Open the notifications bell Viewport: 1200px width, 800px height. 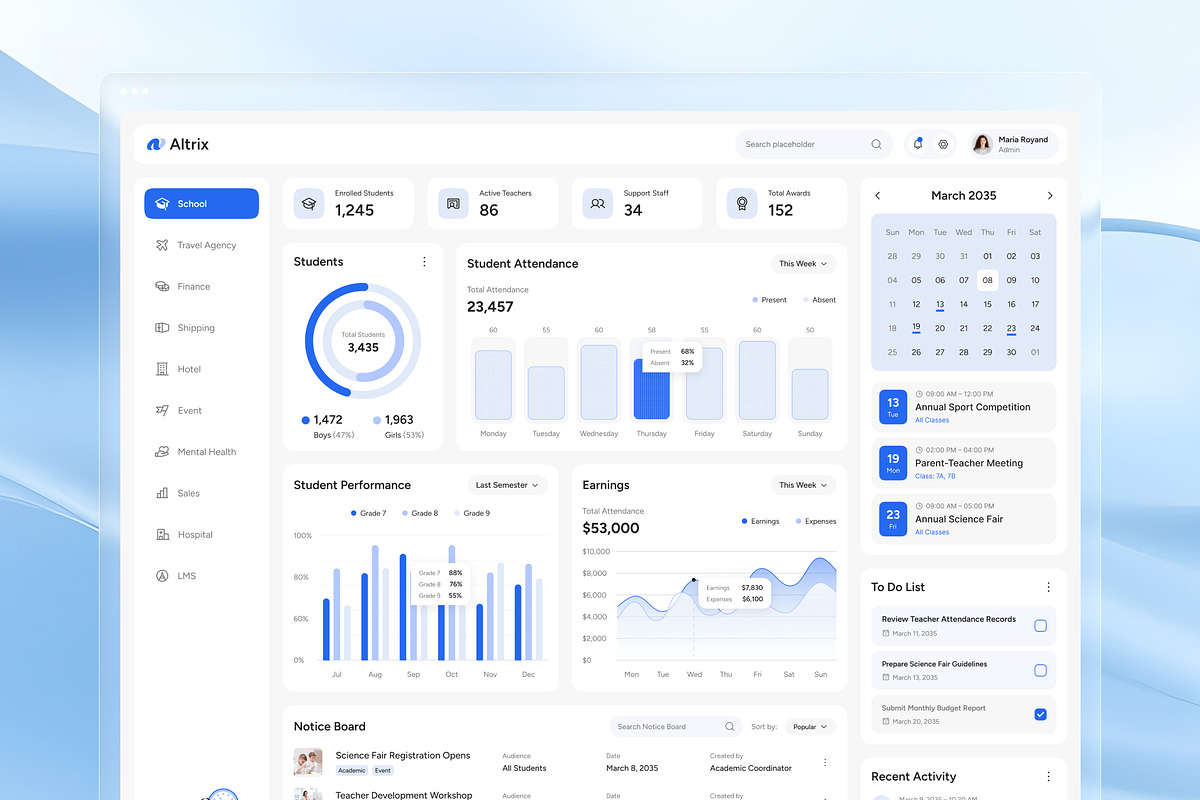pyautogui.click(x=918, y=144)
